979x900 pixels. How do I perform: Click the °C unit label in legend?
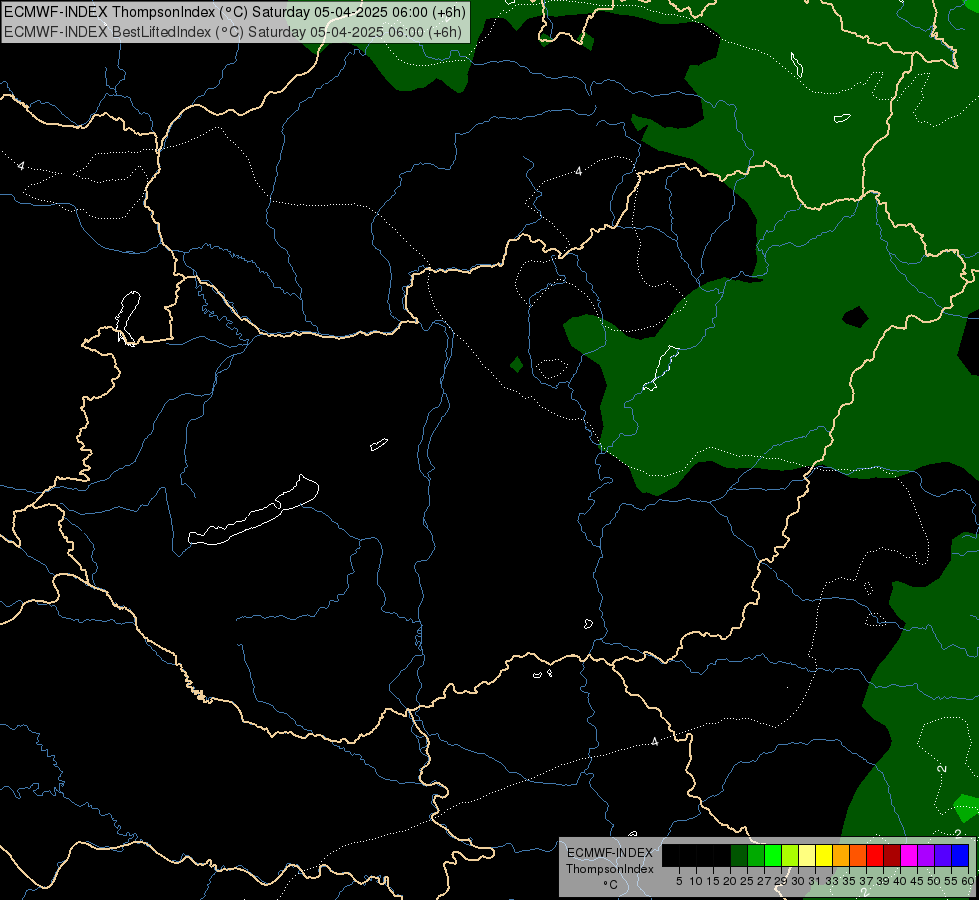coord(611,885)
